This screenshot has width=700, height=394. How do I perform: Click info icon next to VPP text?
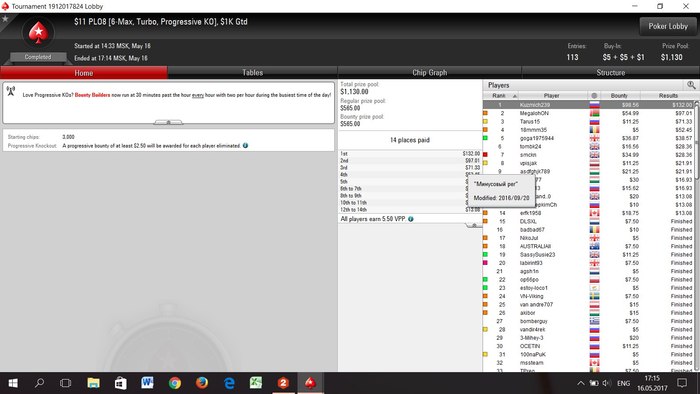tap(411, 219)
